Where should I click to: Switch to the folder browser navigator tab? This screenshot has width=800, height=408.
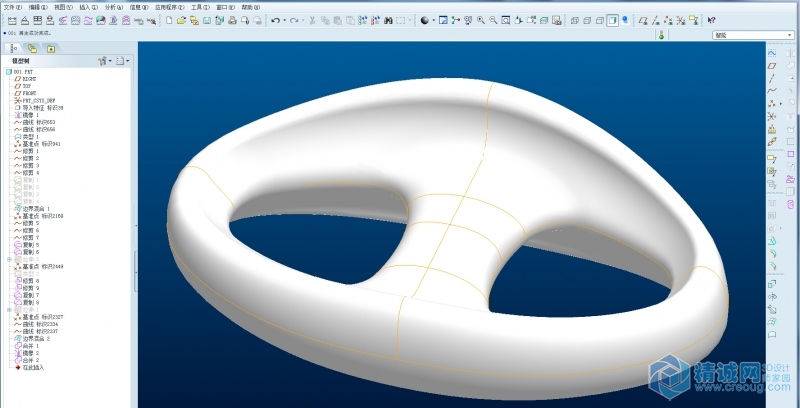click(32, 47)
